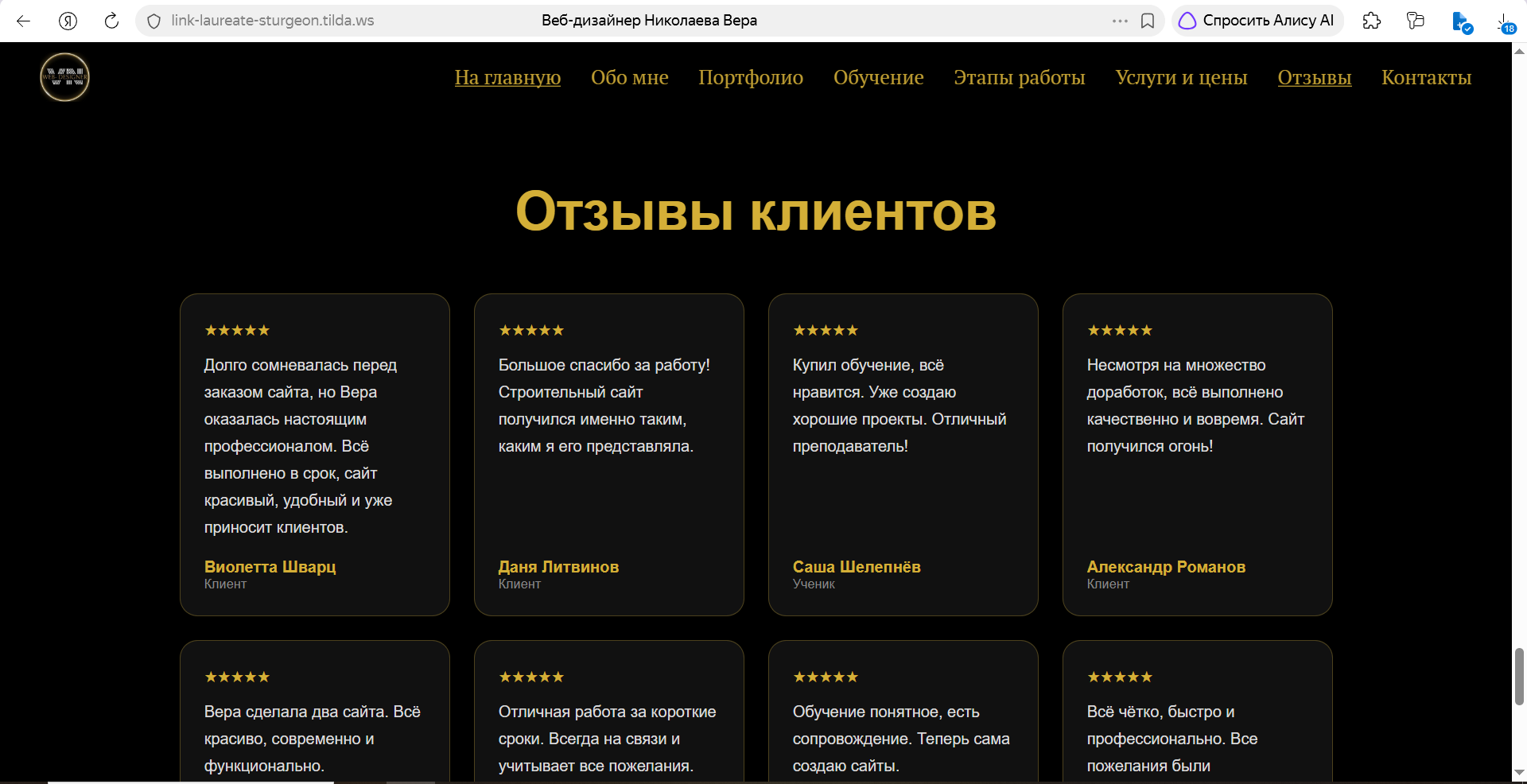This screenshot has width=1527, height=784.
Task: Reload the page
Action: point(111,21)
